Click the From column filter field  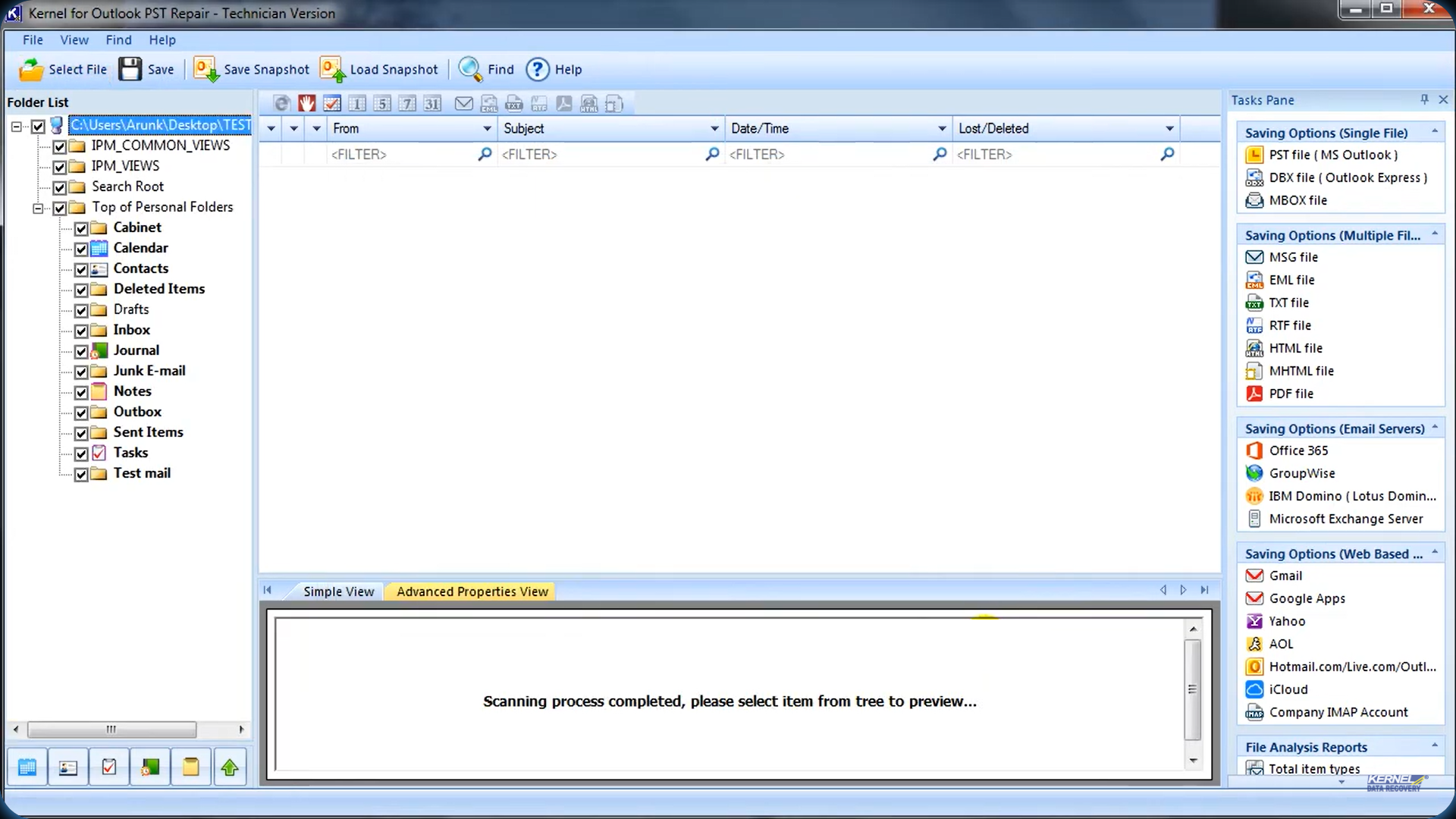coord(410,155)
